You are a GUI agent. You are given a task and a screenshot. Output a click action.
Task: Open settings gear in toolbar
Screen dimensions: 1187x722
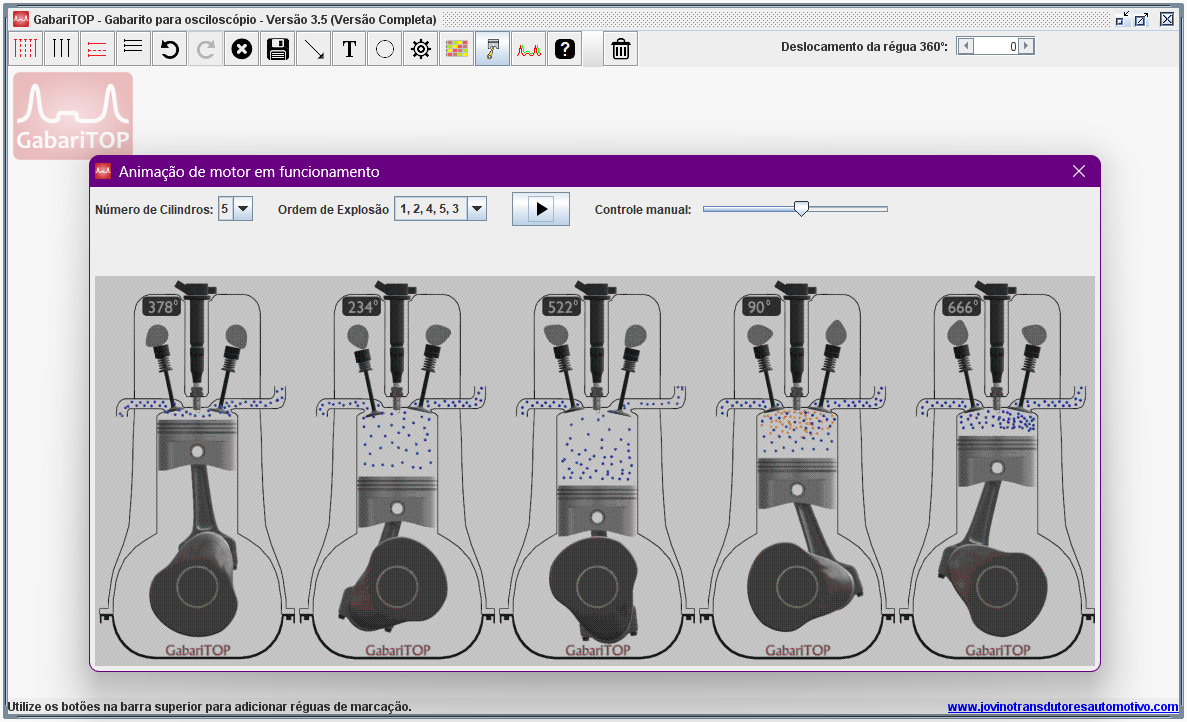tap(421, 49)
